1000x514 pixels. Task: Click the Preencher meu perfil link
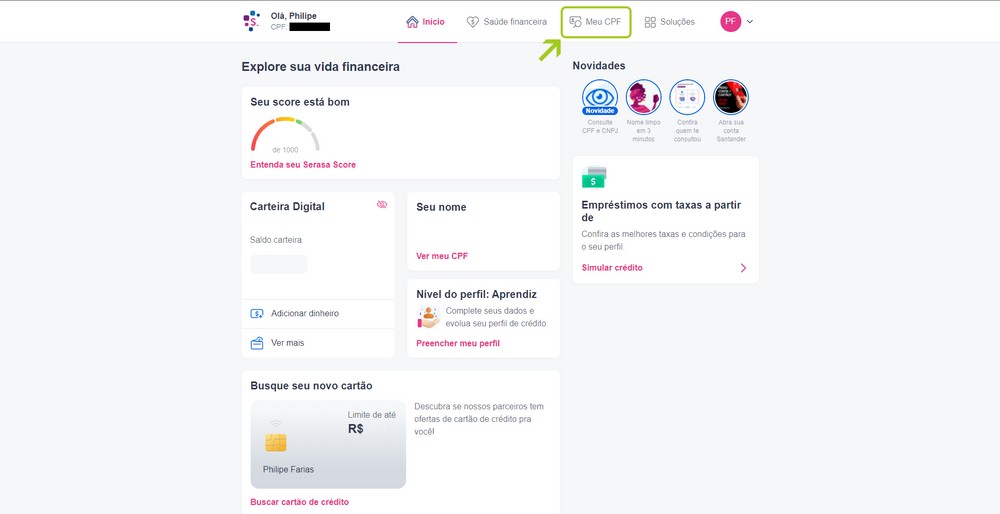click(x=458, y=343)
